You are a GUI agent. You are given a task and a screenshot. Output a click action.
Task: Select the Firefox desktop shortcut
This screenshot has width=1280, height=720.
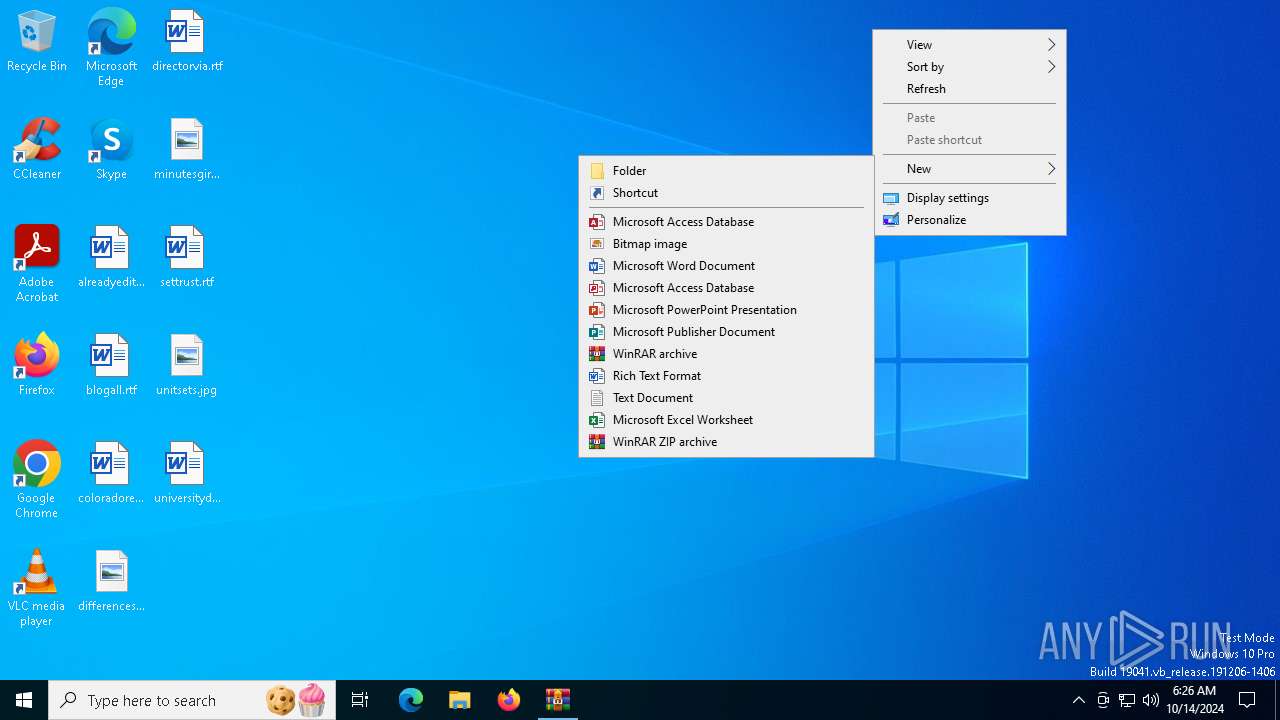click(37, 366)
